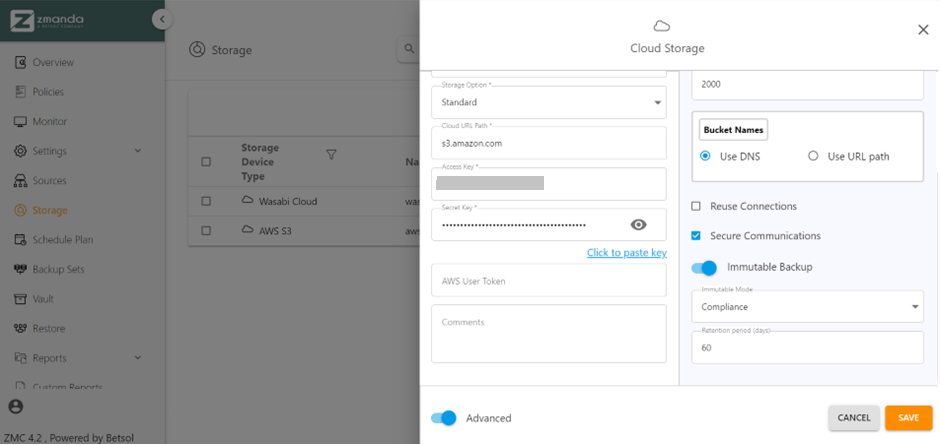Open the Immutable Mode Compliance dropdown
Screen dimensions: 940x445
808,306
